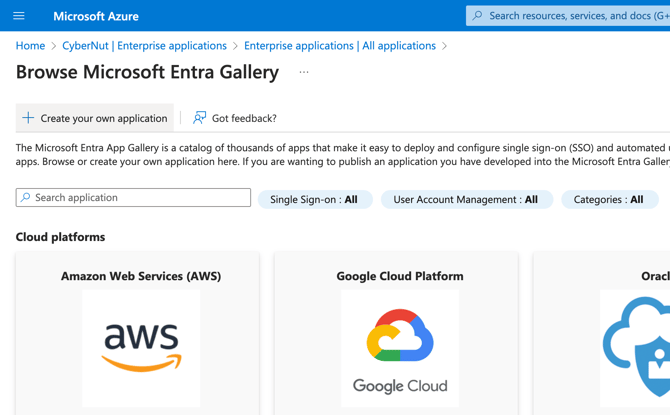Open the ellipsis menu beside page title
Image resolution: width=670 pixels, height=415 pixels.
click(x=304, y=72)
